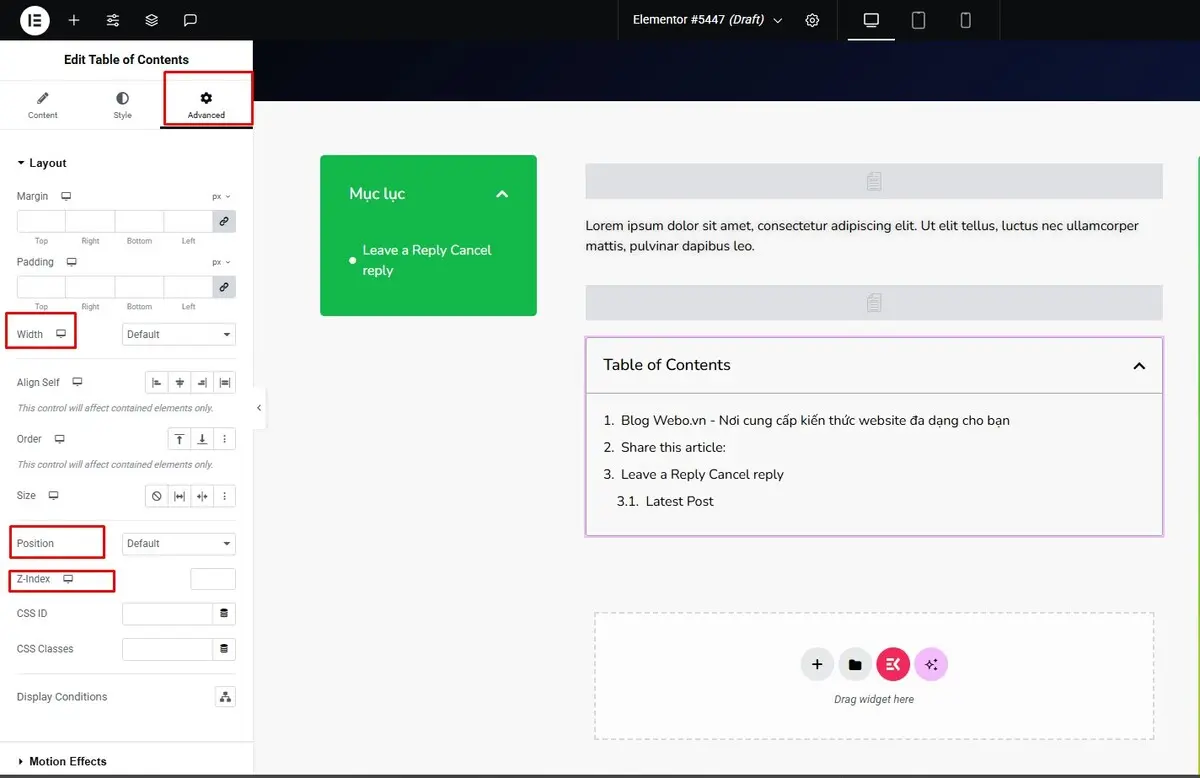This screenshot has width=1200, height=778.
Task: Set Size to none icon
Action: pos(156,496)
